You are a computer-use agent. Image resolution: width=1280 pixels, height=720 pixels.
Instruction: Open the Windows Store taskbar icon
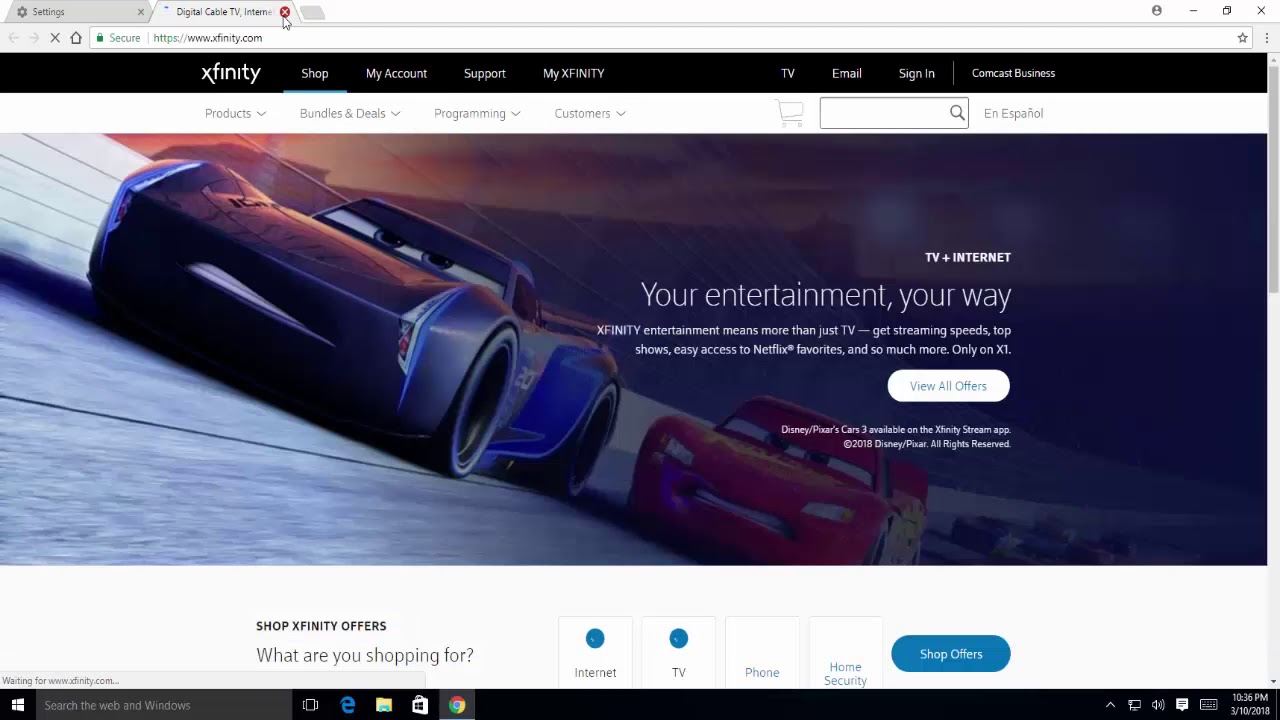(420, 705)
